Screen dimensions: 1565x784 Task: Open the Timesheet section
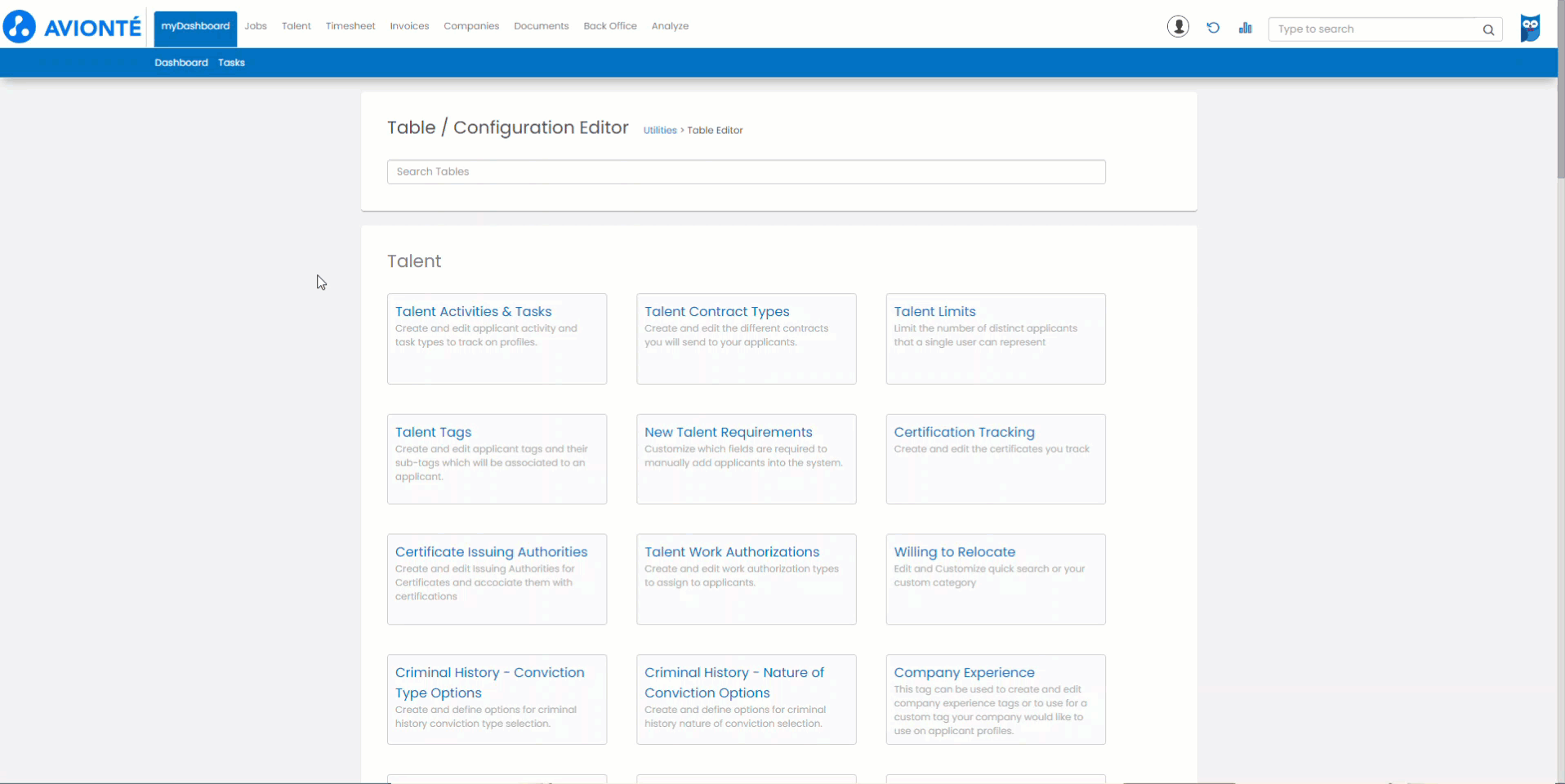click(350, 25)
